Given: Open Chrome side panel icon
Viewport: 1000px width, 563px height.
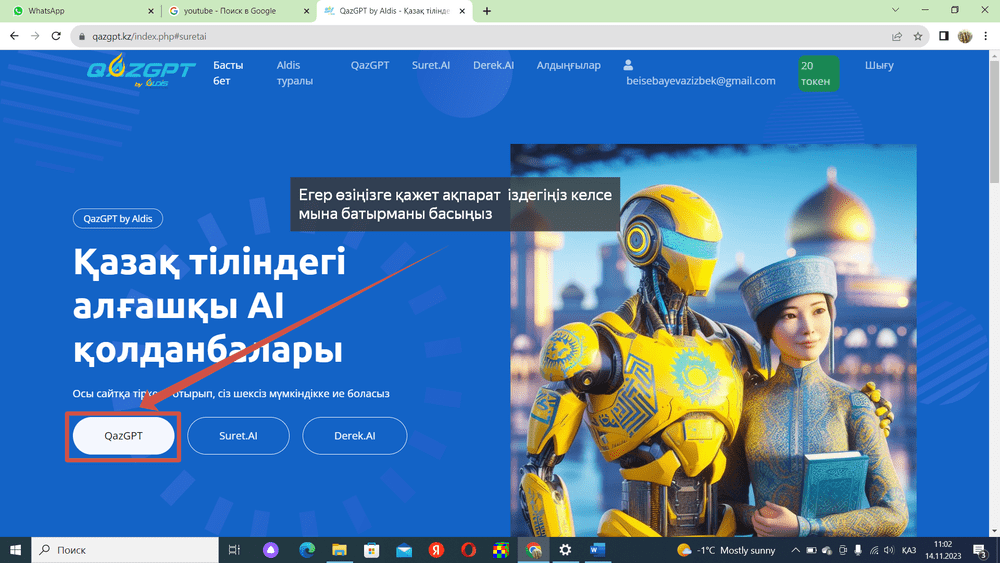Looking at the screenshot, I should click(943, 36).
